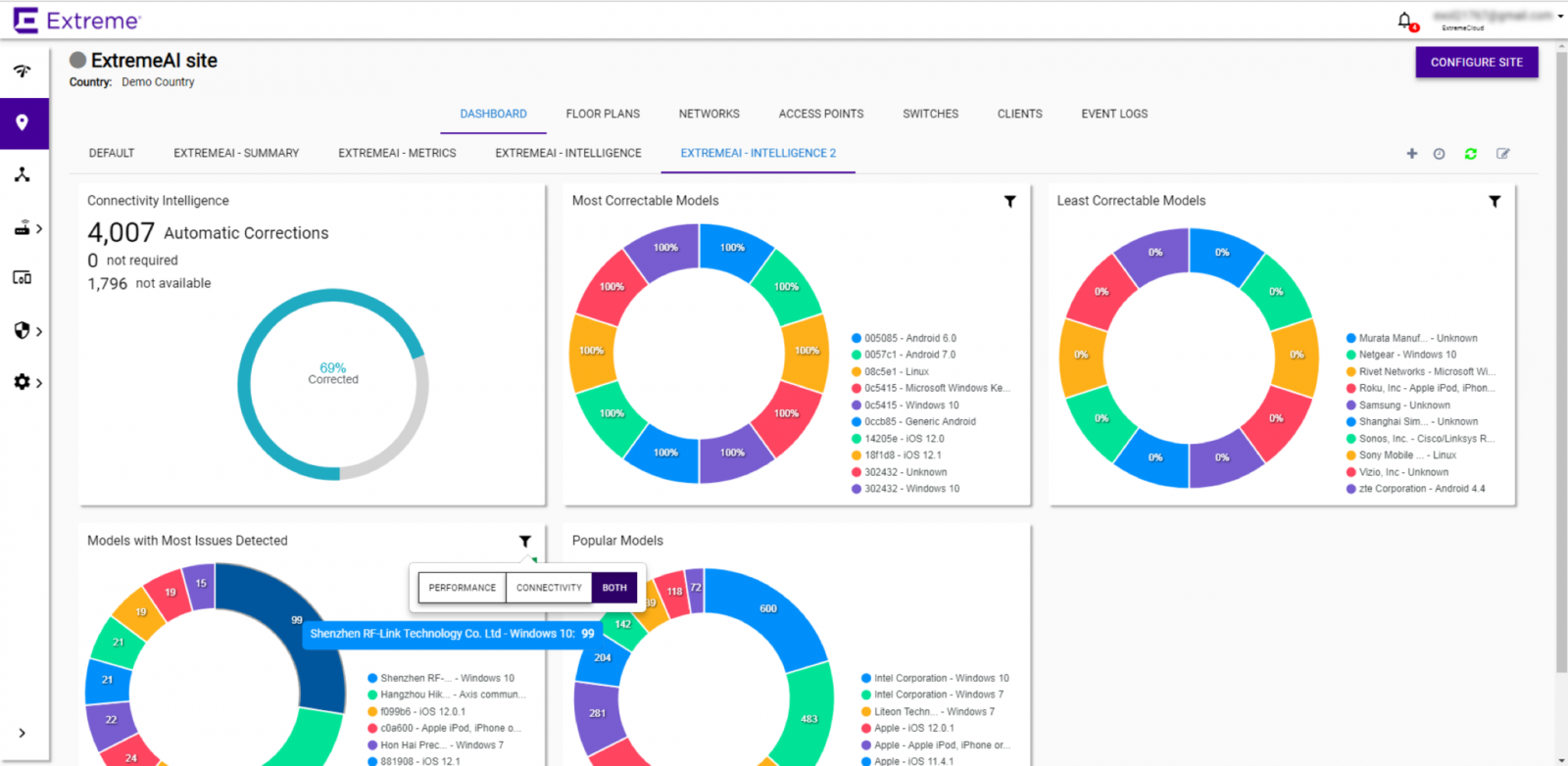
Task: Click the 69% Corrected progress ring
Action: [333, 384]
